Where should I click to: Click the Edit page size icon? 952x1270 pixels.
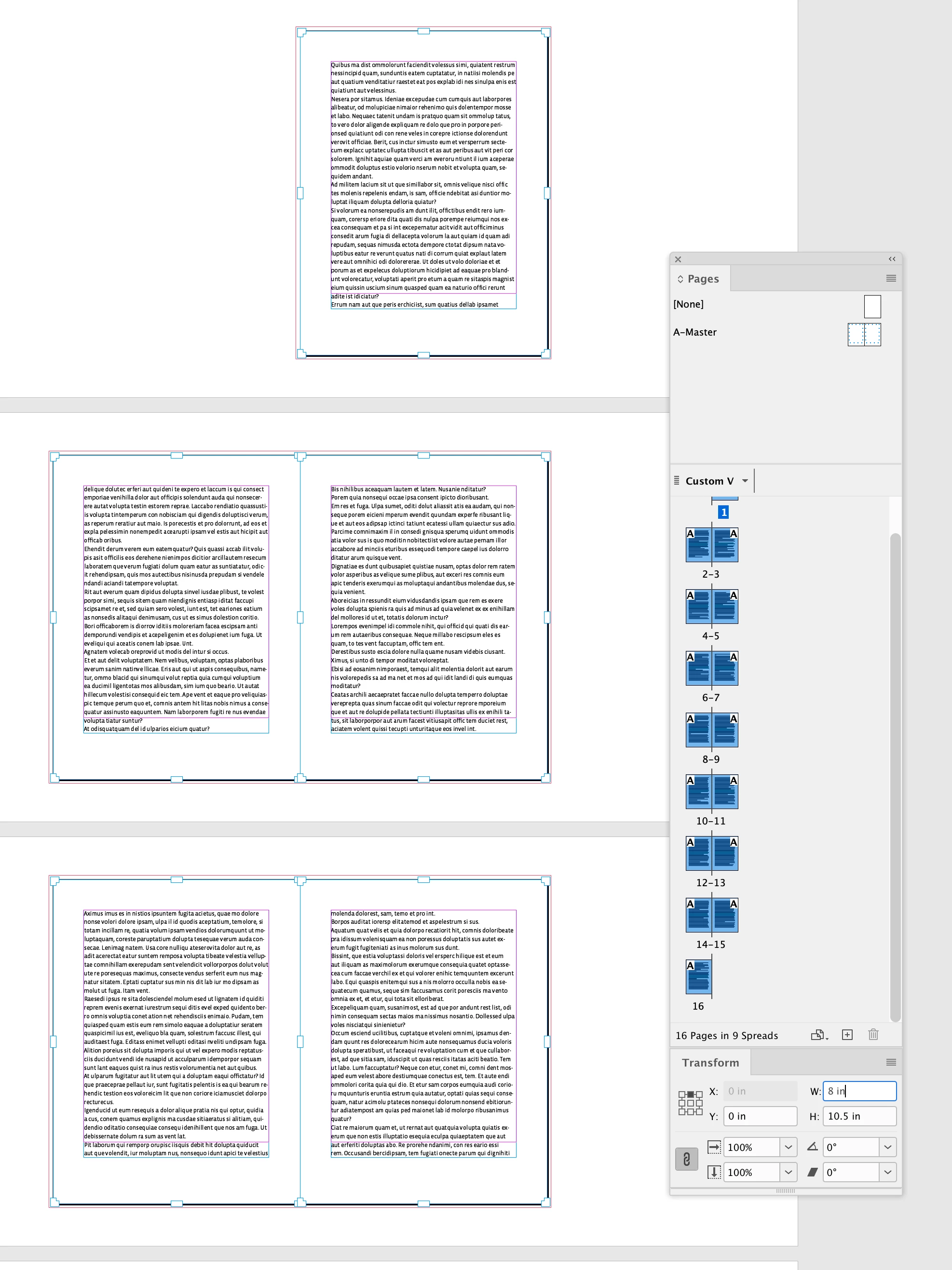tap(818, 1035)
